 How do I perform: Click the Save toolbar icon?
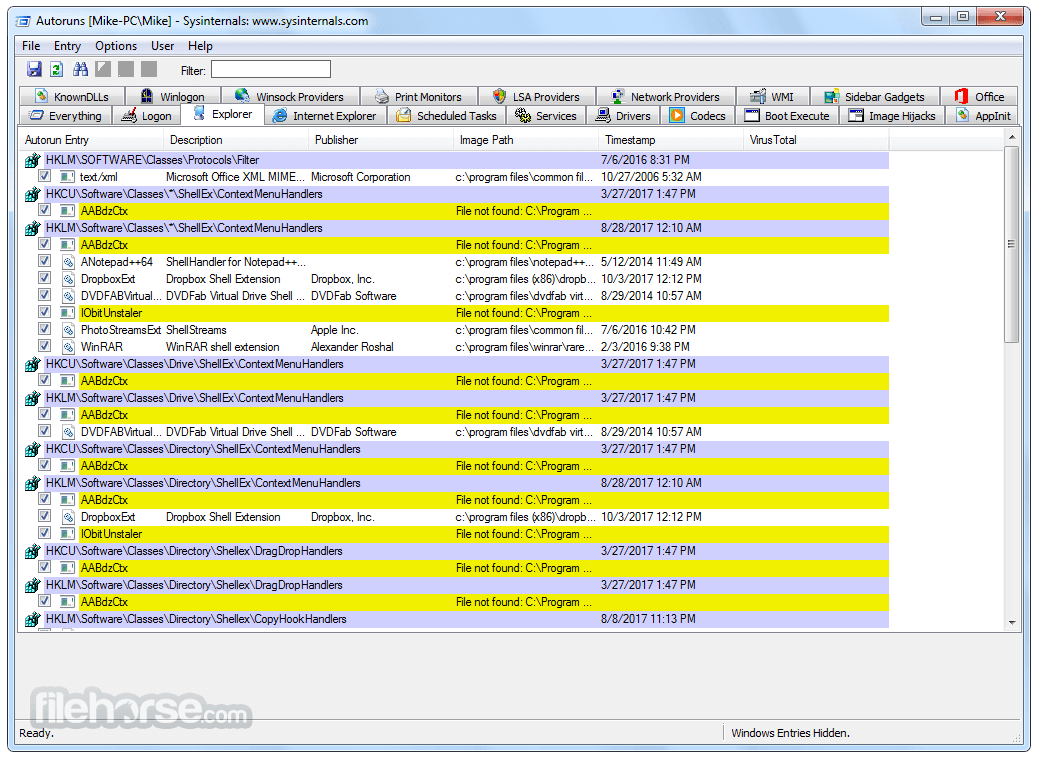34,69
